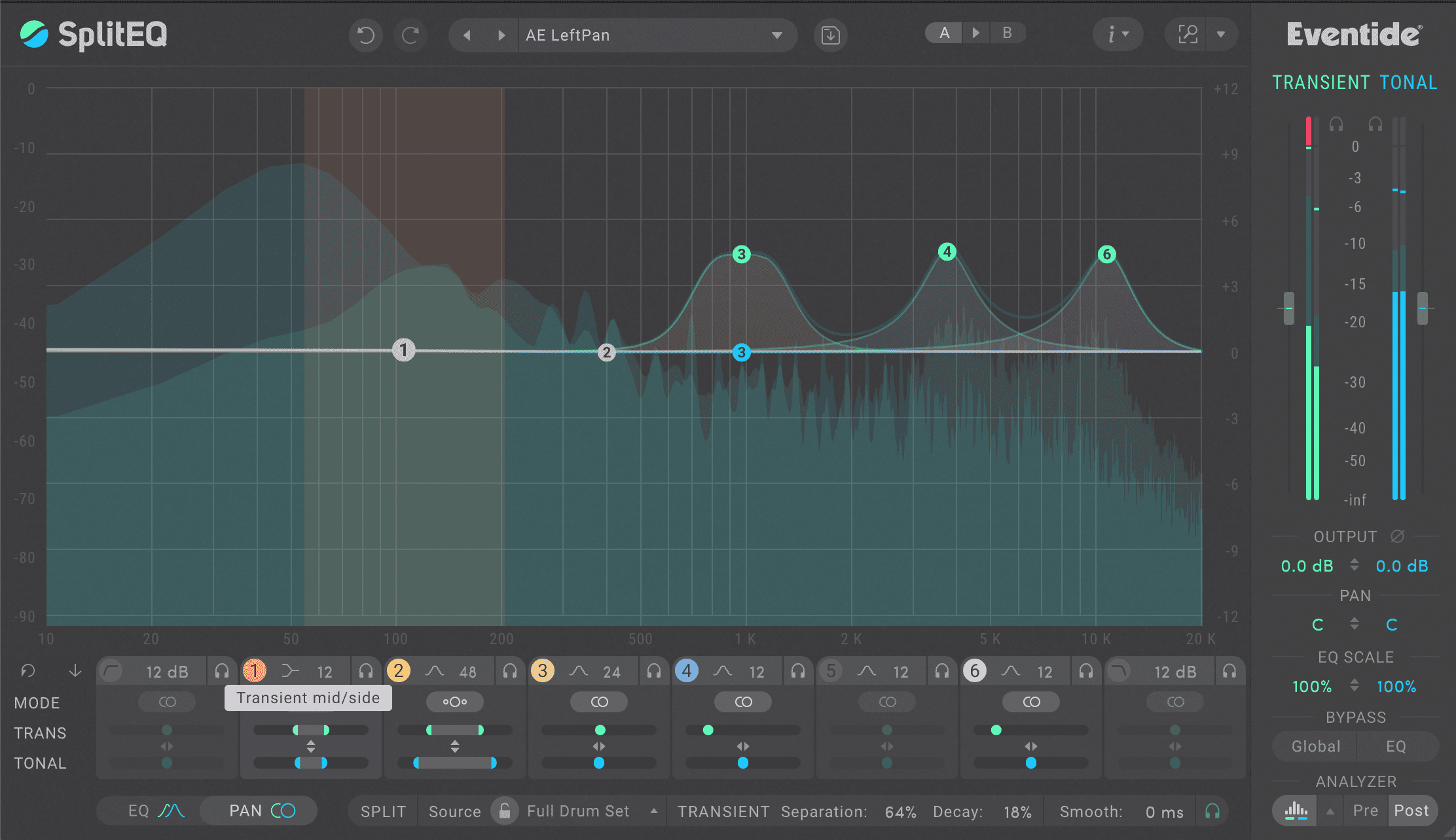This screenshot has width=1456, height=840.
Task: Click Transient EQ scale 100% value
Action: [x=1311, y=686]
